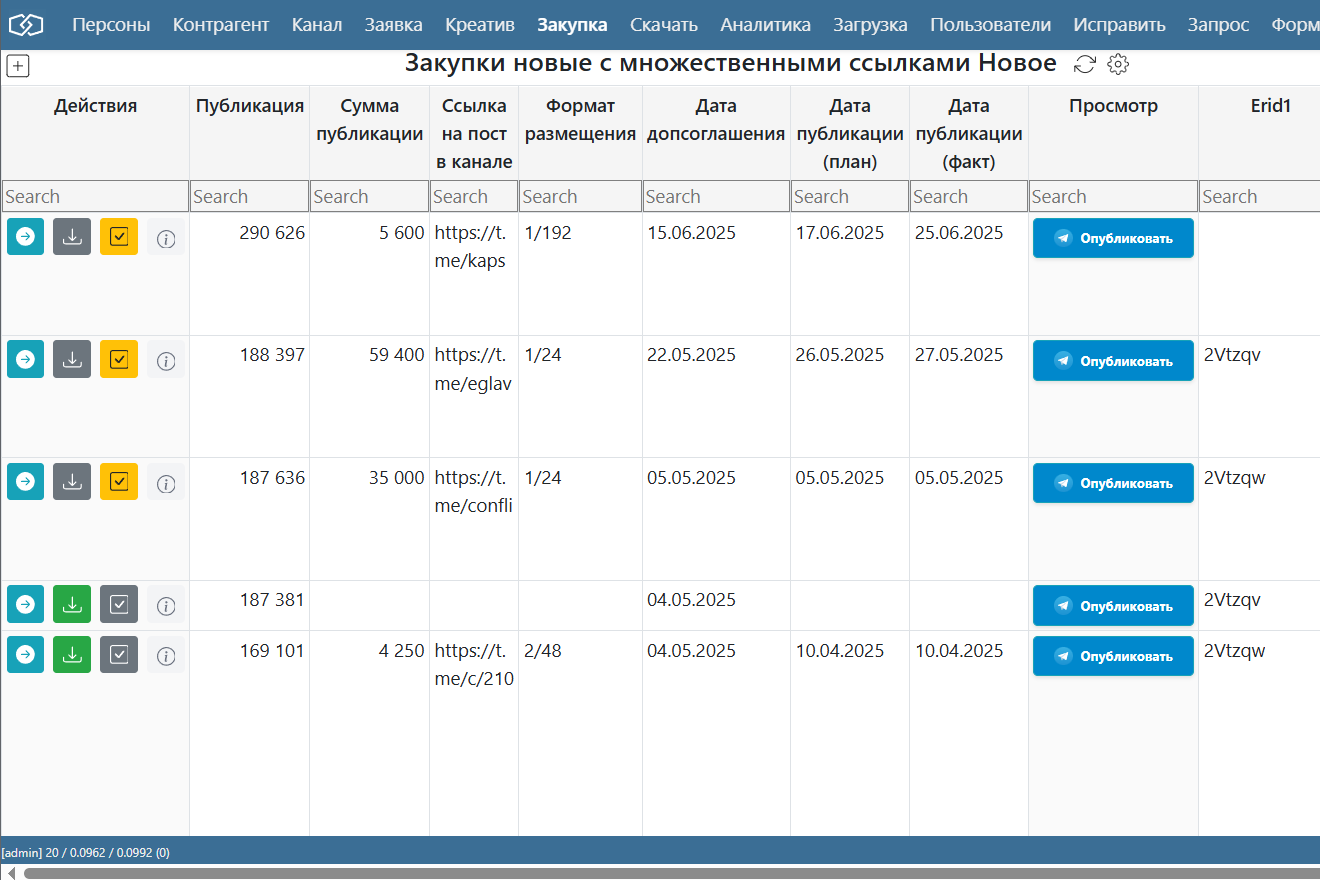Open the row for publication 290 626 with arrow icon
Viewport: 1320px width, 880px height.
pos(25,237)
